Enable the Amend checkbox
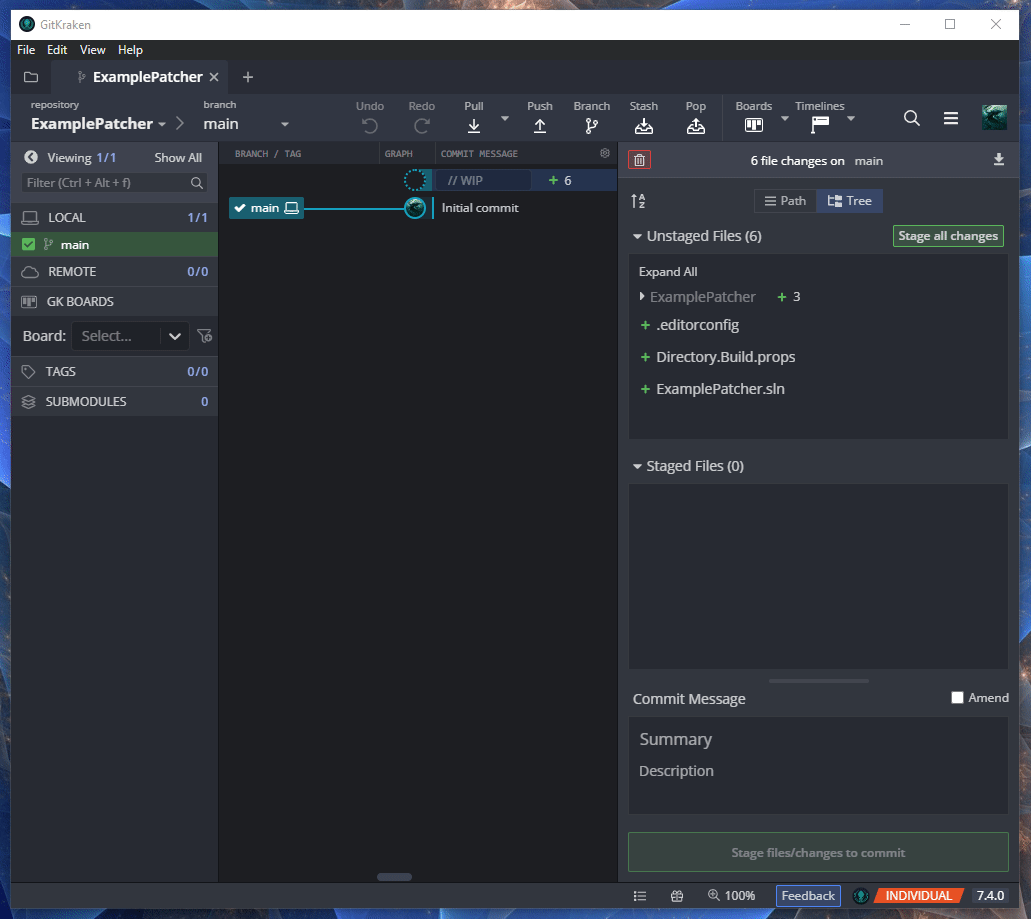Viewport: 1031px width, 919px height. (957, 697)
